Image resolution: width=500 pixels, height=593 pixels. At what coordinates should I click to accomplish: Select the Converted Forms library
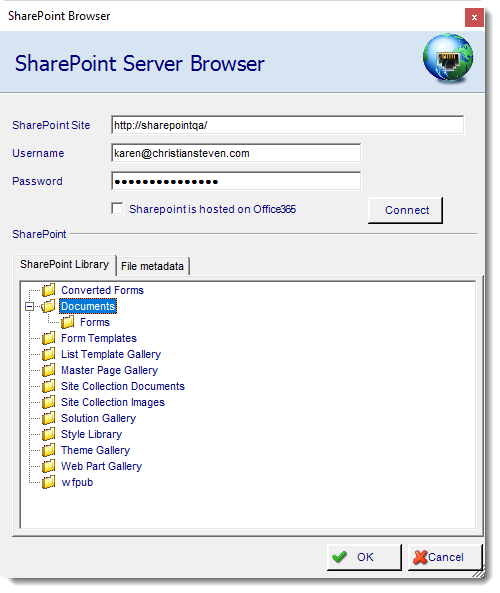[x=102, y=290]
